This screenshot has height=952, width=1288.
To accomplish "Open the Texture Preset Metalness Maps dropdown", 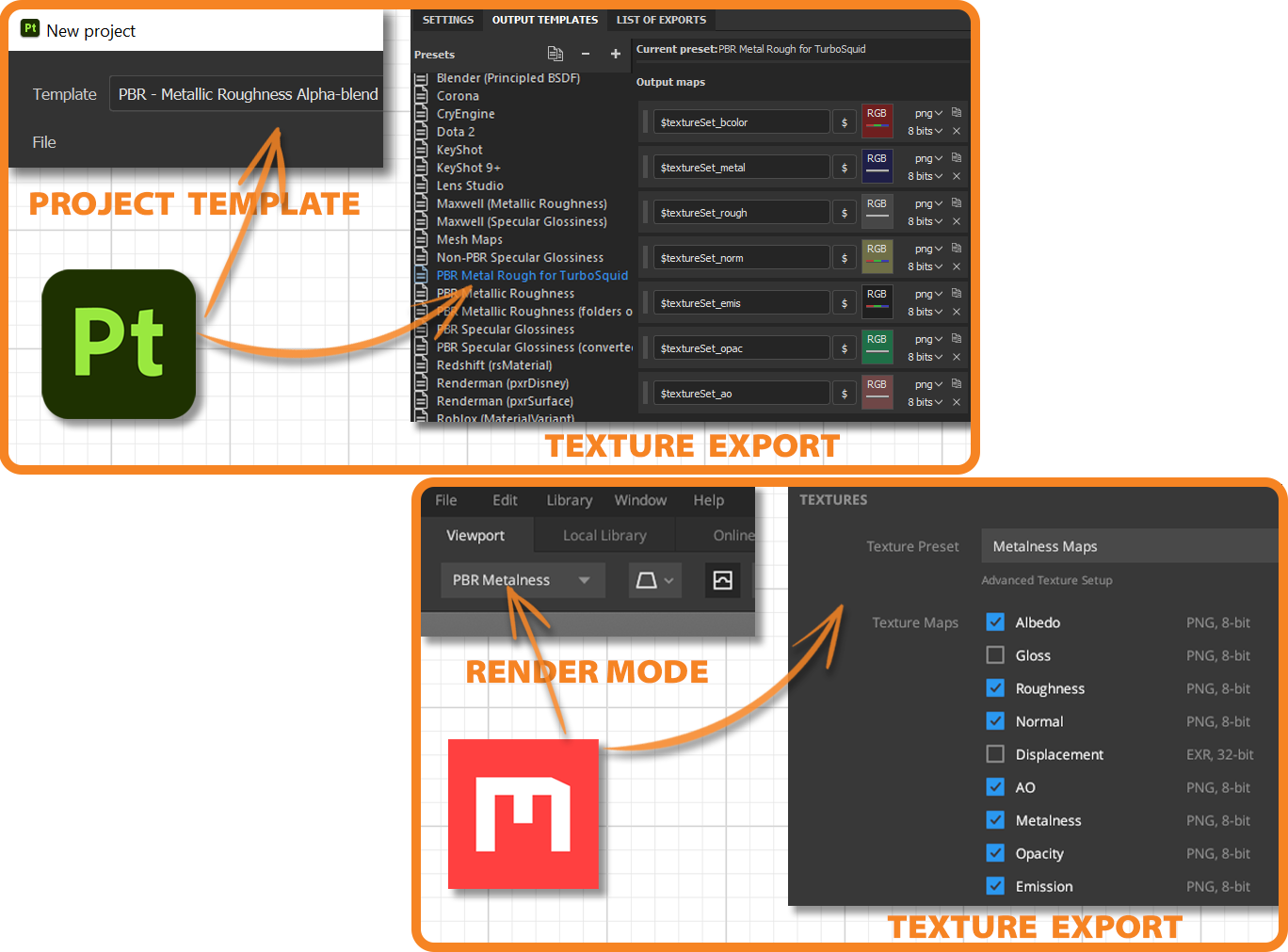I will (1129, 546).
